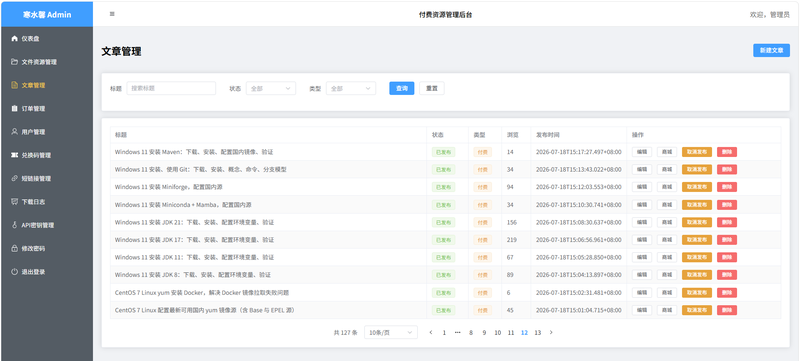Click 重置 to clear the filters
The width and height of the screenshot is (800, 361).
point(432,88)
